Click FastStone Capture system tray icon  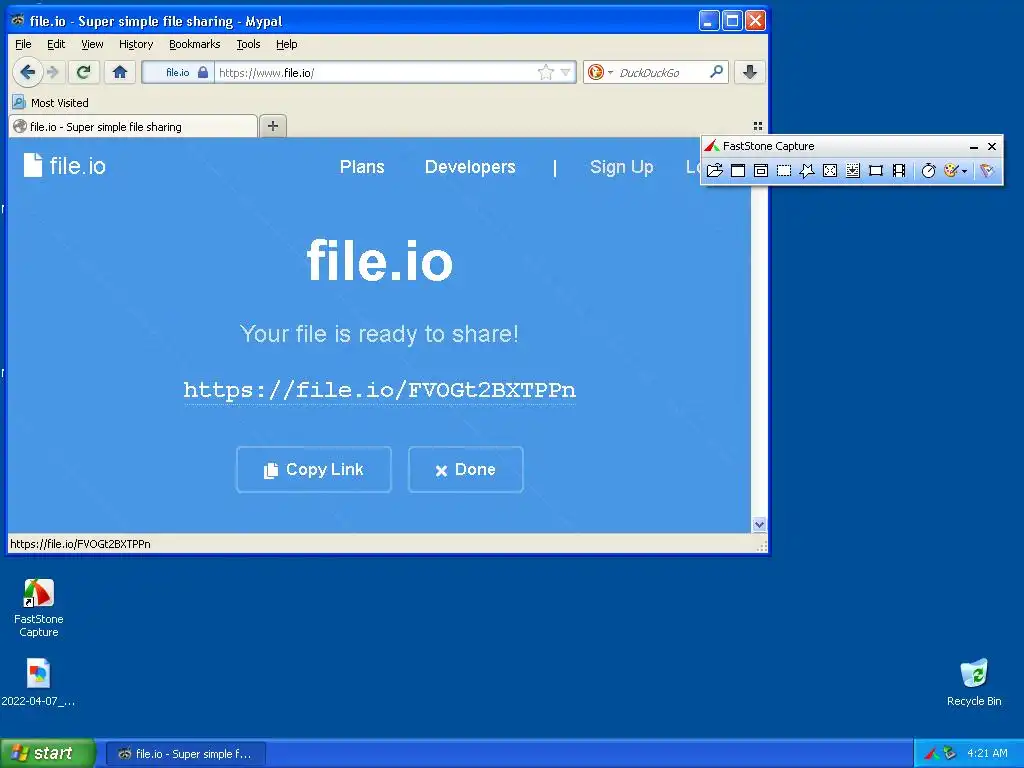pyautogui.click(x=932, y=753)
